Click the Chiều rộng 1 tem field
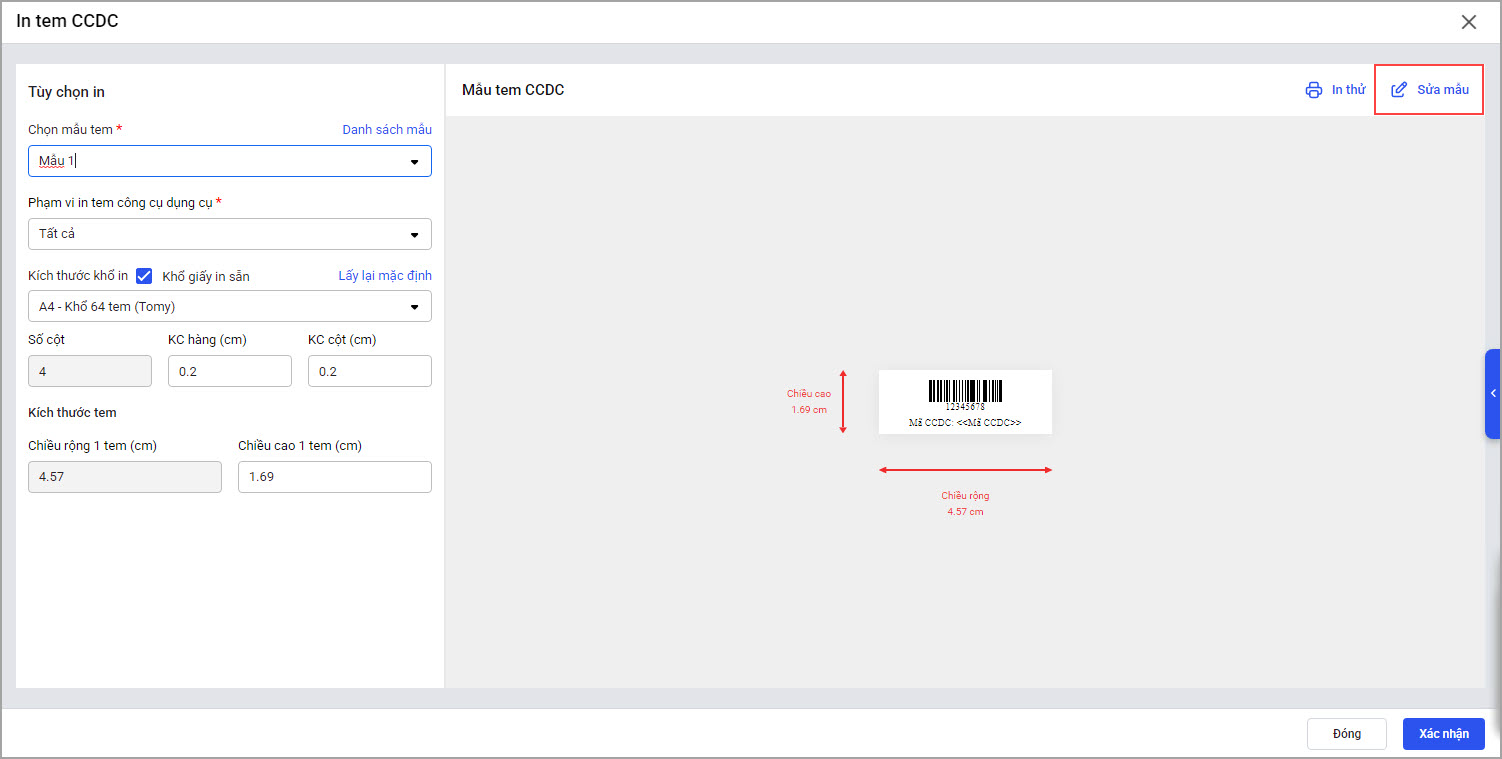Image resolution: width=1502 pixels, height=759 pixels. click(125, 477)
